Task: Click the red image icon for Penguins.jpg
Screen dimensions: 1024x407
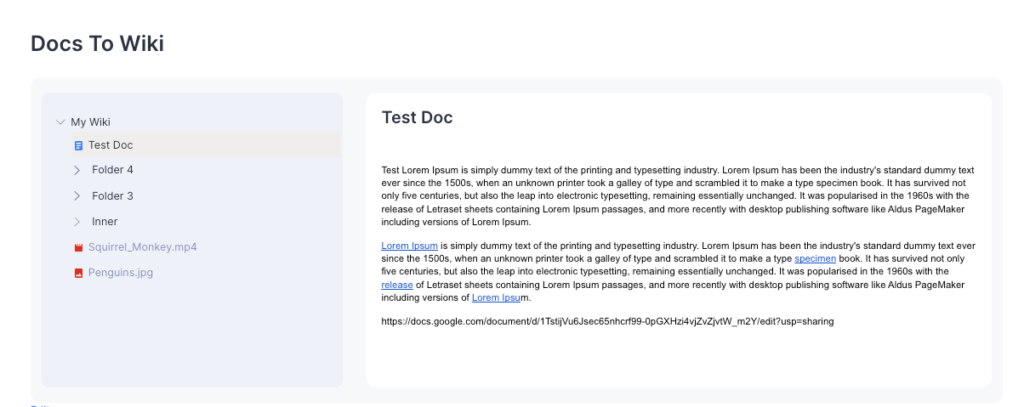Action: [x=78, y=273]
